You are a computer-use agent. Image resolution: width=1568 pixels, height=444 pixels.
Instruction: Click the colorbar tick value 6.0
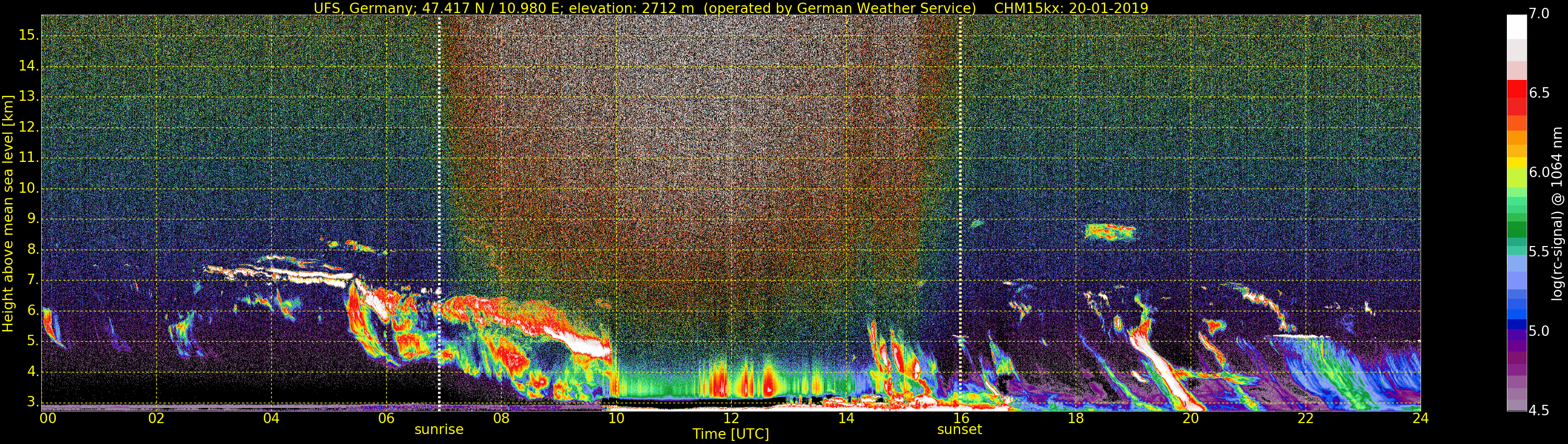[1539, 172]
